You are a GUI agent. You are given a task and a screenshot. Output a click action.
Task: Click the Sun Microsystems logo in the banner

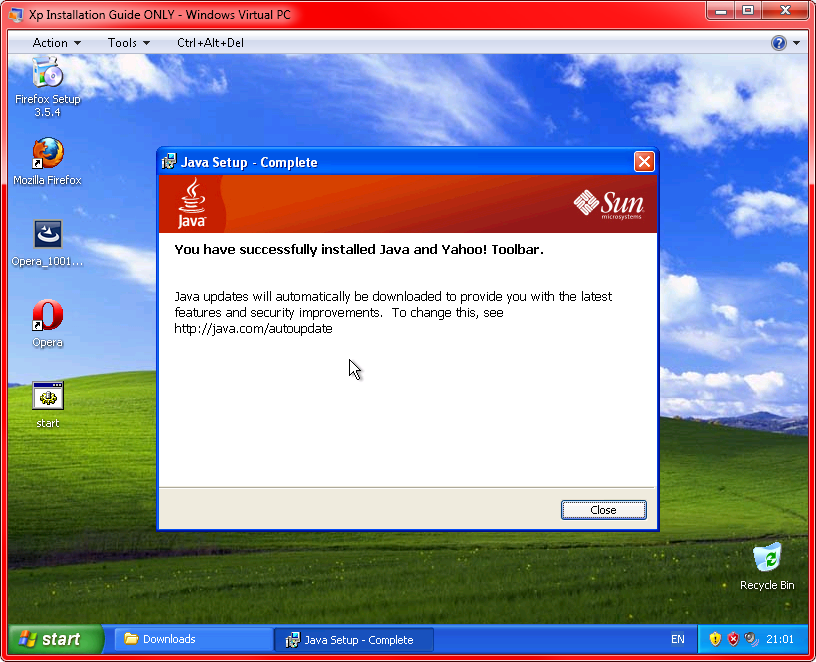[x=608, y=204]
